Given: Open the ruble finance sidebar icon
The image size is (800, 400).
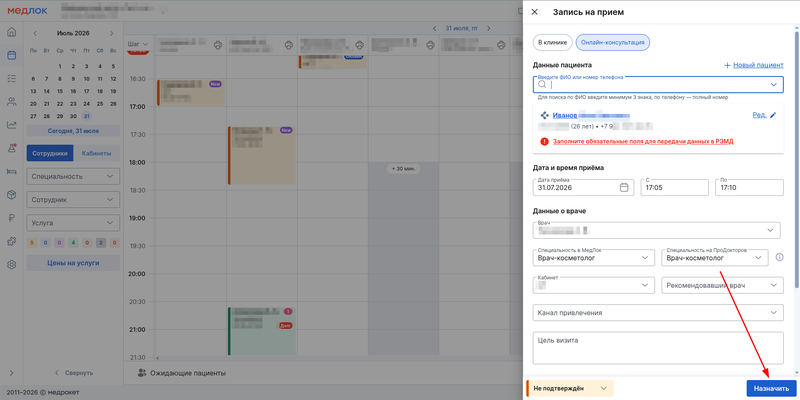Looking at the screenshot, I should point(11,218).
